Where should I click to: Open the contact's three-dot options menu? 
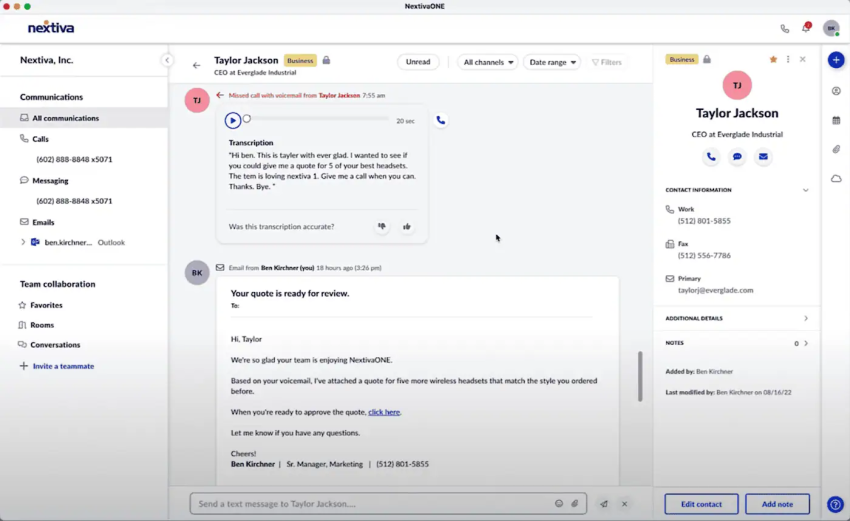point(788,59)
